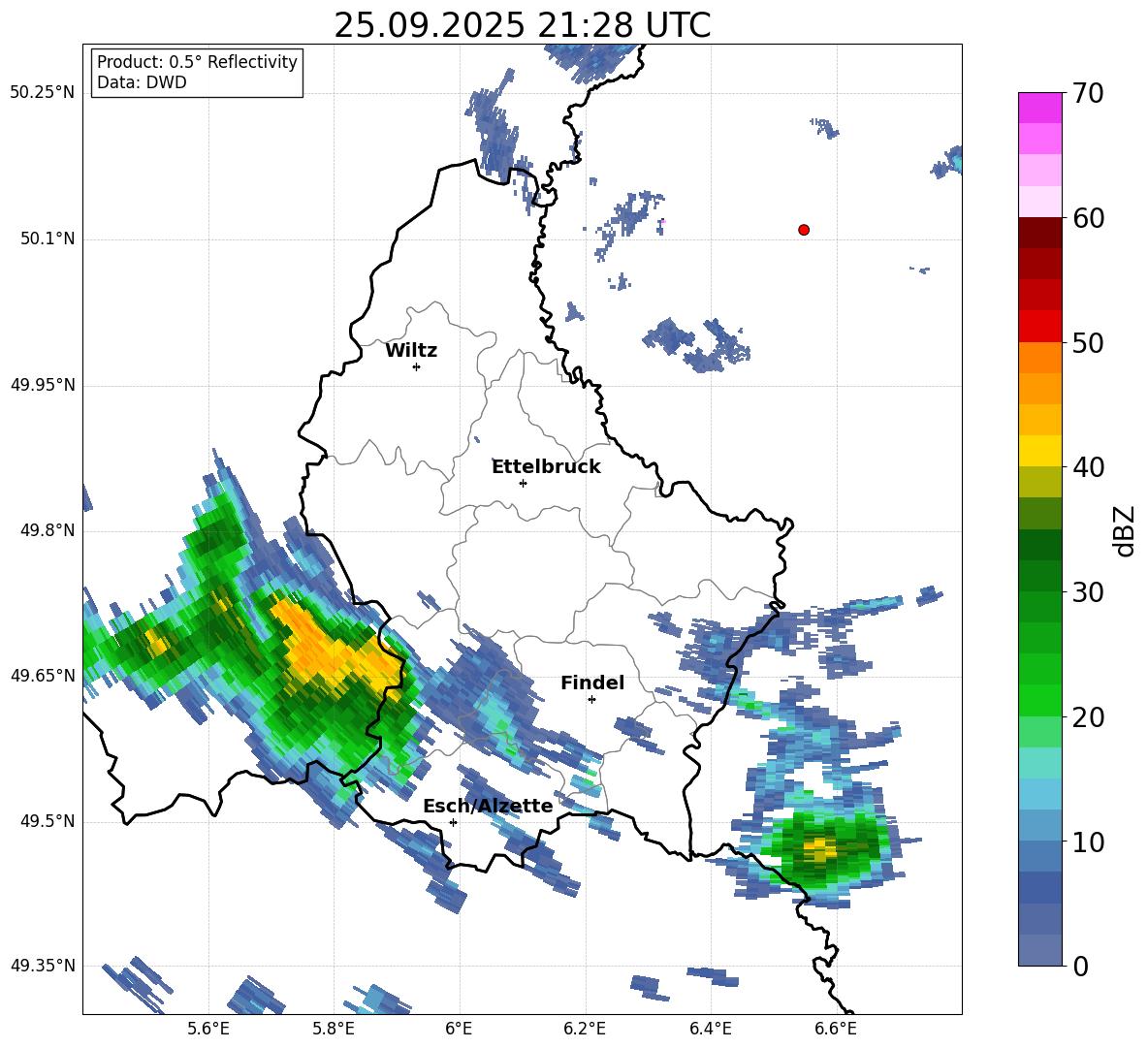1148x1048 pixels.
Task: Click the bright red colorbar segment above 50
Action: pos(1039,327)
